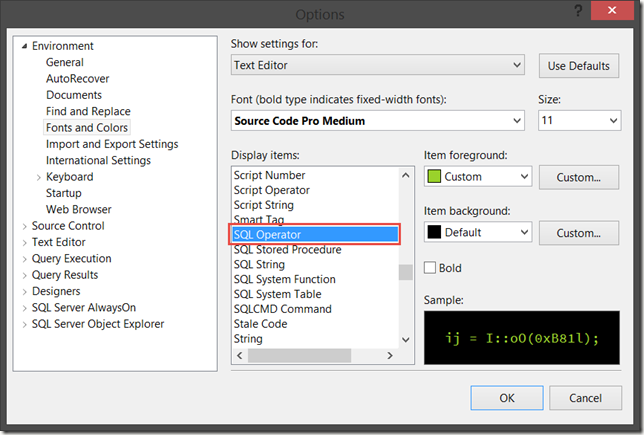Expand the Query Results node
Screen dimensions: 644x435
coord(25,275)
